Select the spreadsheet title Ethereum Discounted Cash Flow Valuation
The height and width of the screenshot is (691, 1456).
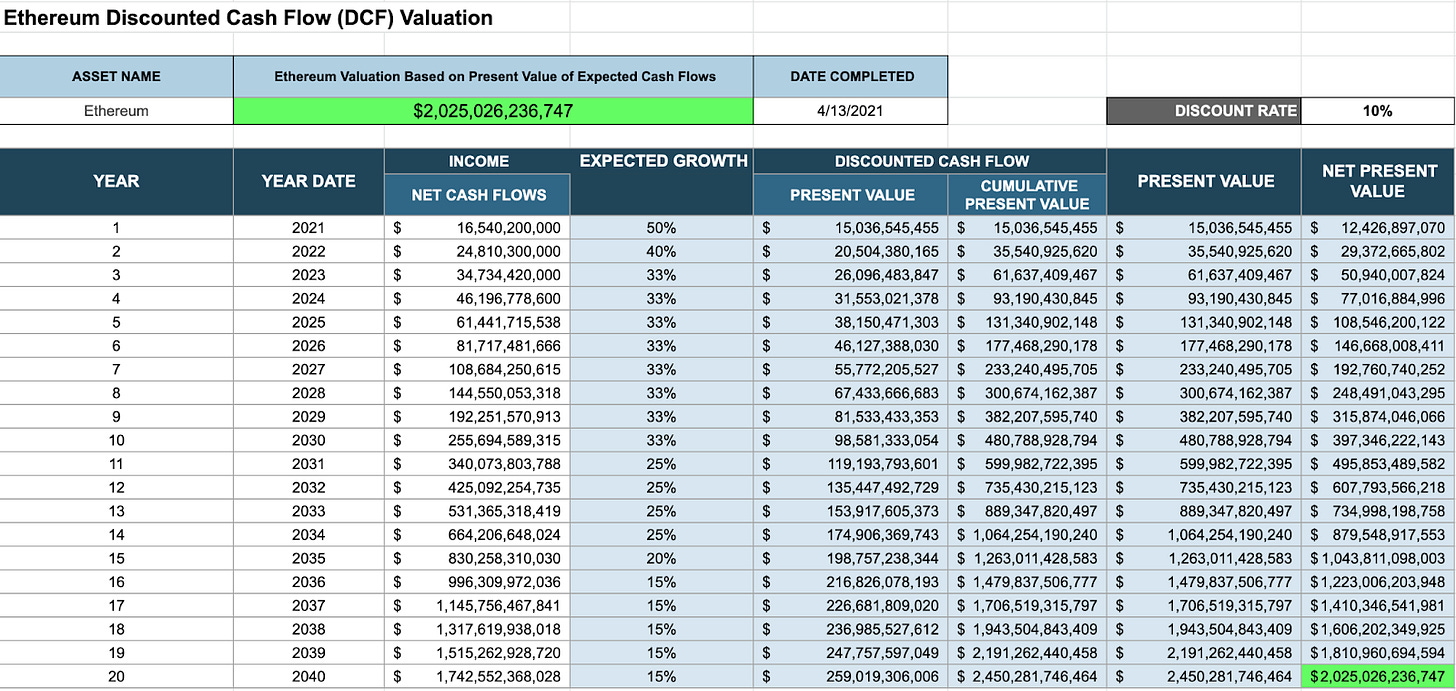coord(247,18)
